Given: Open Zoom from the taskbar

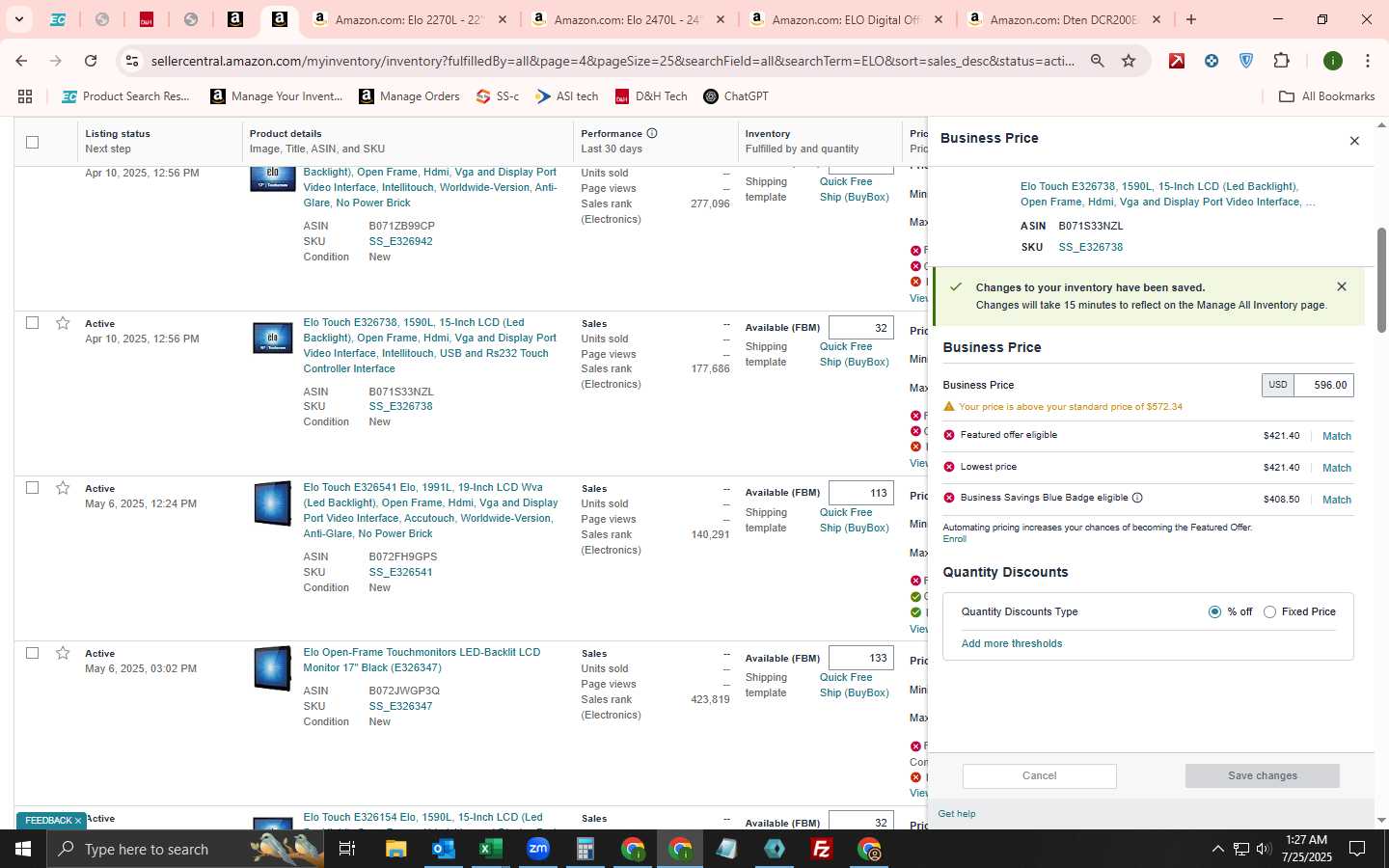Looking at the screenshot, I should click(537, 849).
